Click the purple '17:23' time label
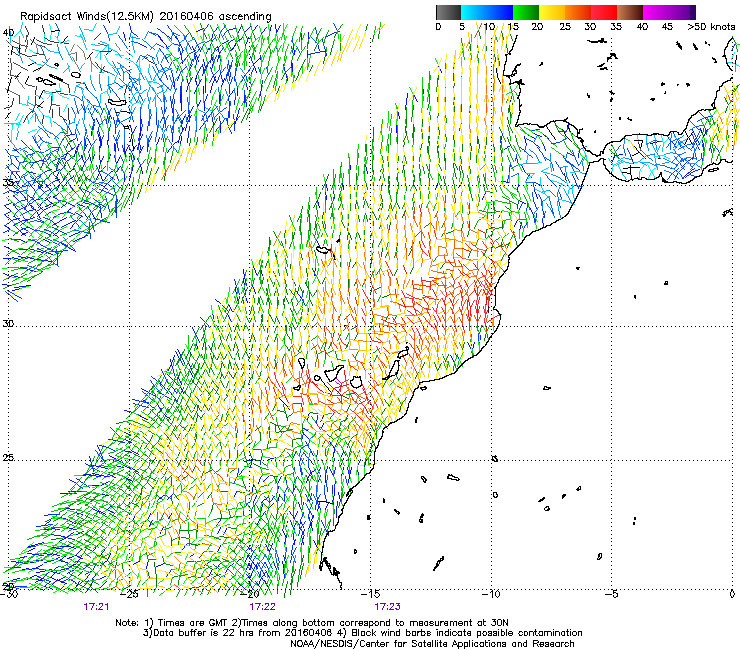 coord(387,607)
